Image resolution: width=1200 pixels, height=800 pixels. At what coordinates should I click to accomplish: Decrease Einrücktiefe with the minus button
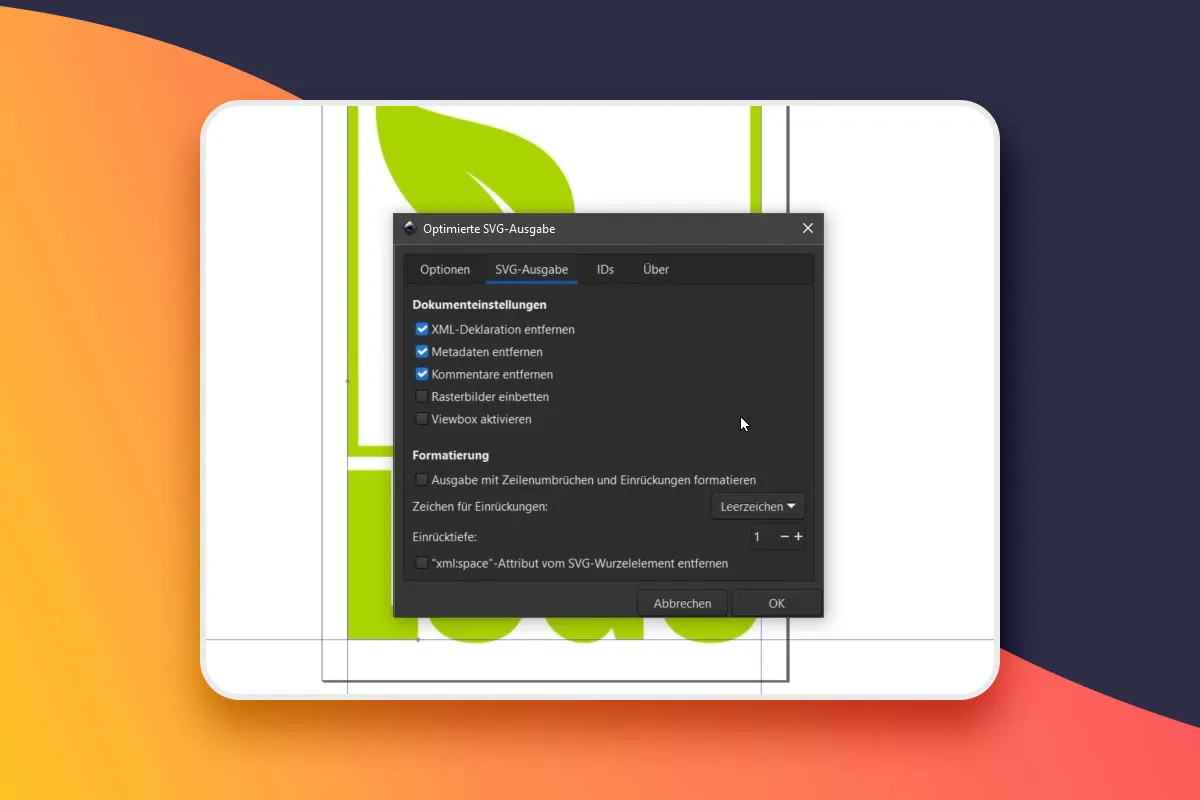(x=785, y=537)
